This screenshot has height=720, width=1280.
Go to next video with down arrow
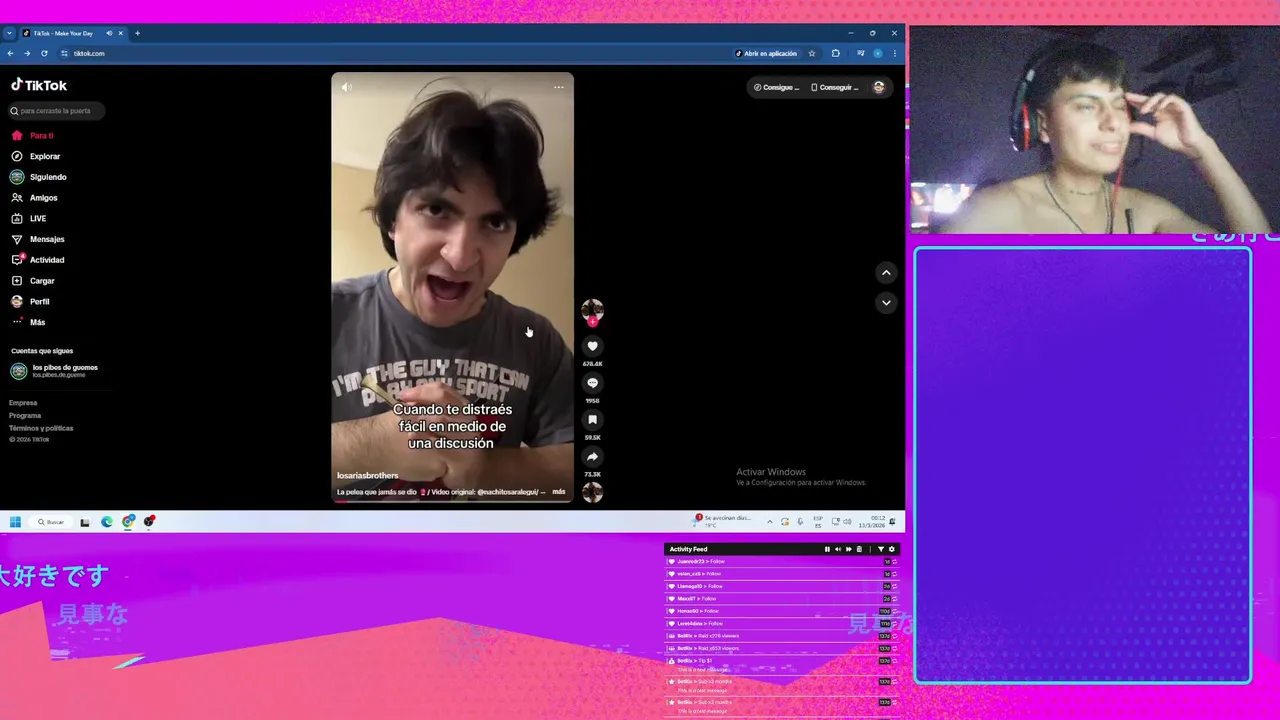coord(886,302)
